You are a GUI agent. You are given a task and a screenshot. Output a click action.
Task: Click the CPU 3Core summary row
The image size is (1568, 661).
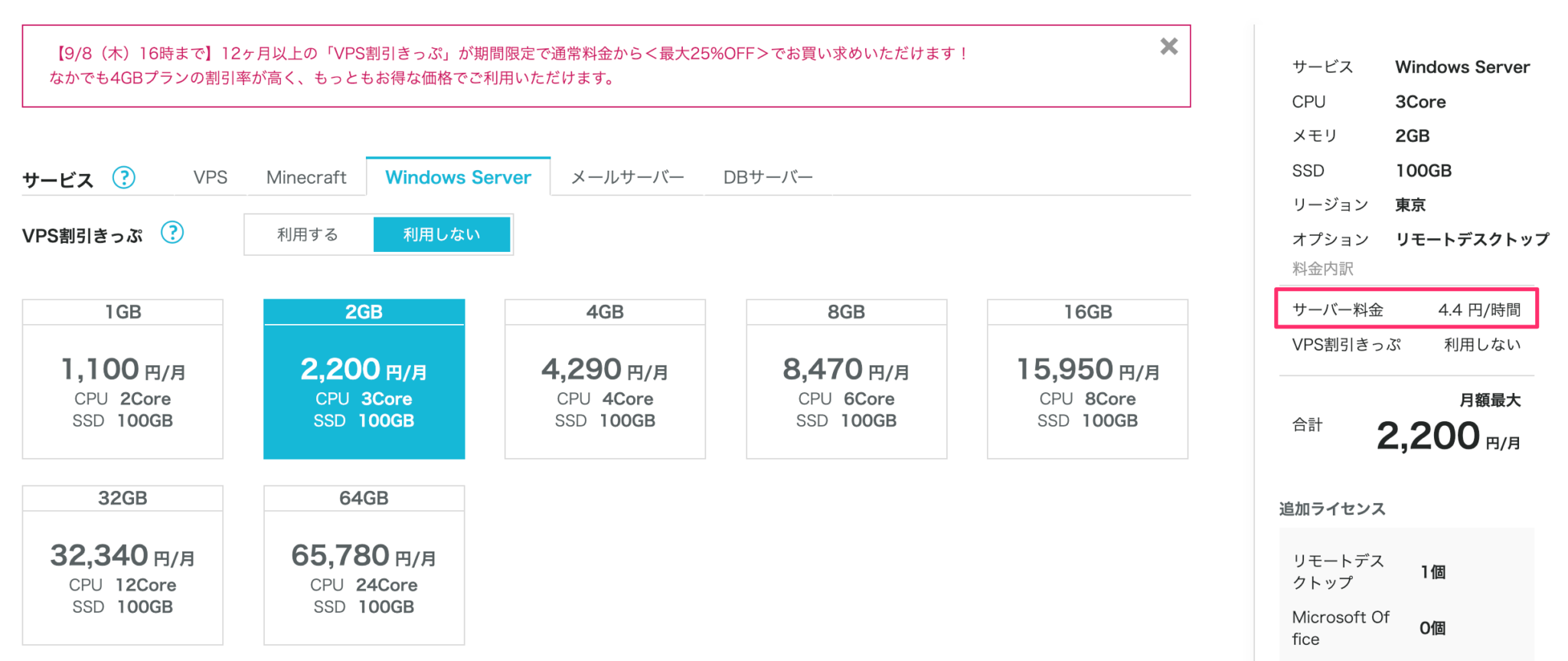click(x=1369, y=102)
